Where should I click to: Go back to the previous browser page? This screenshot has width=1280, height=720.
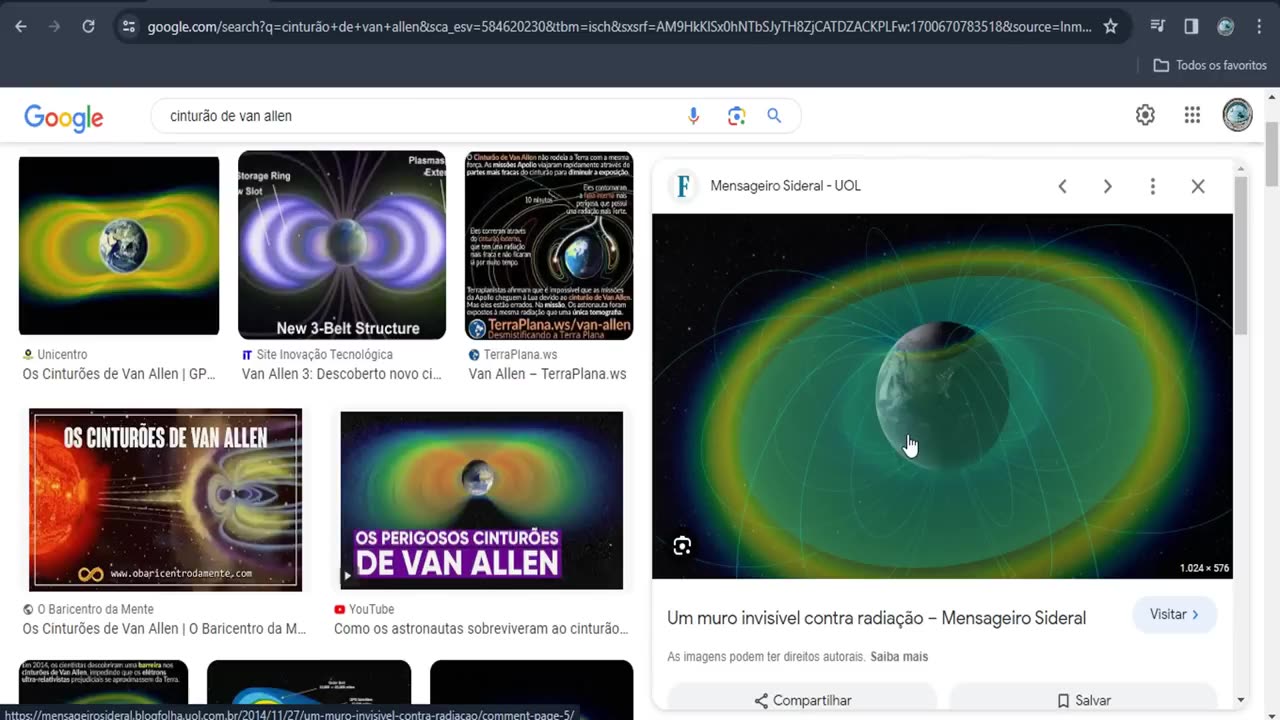point(21,27)
